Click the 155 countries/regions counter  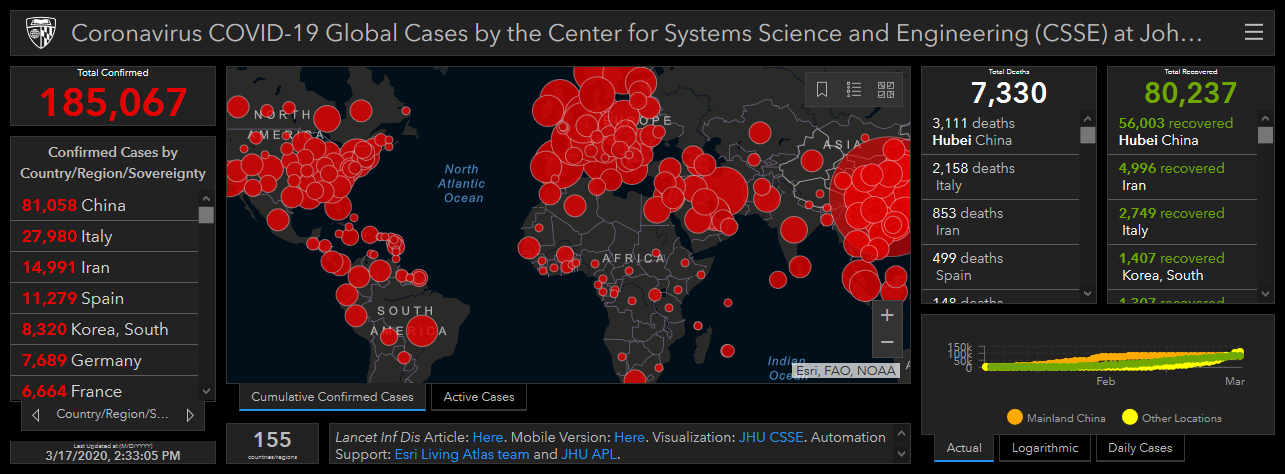pyautogui.click(x=272, y=444)
